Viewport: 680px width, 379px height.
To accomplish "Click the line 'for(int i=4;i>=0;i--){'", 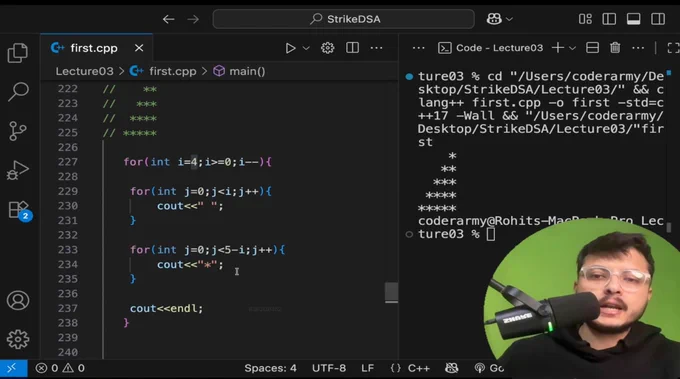I will [x=197, y=162].
